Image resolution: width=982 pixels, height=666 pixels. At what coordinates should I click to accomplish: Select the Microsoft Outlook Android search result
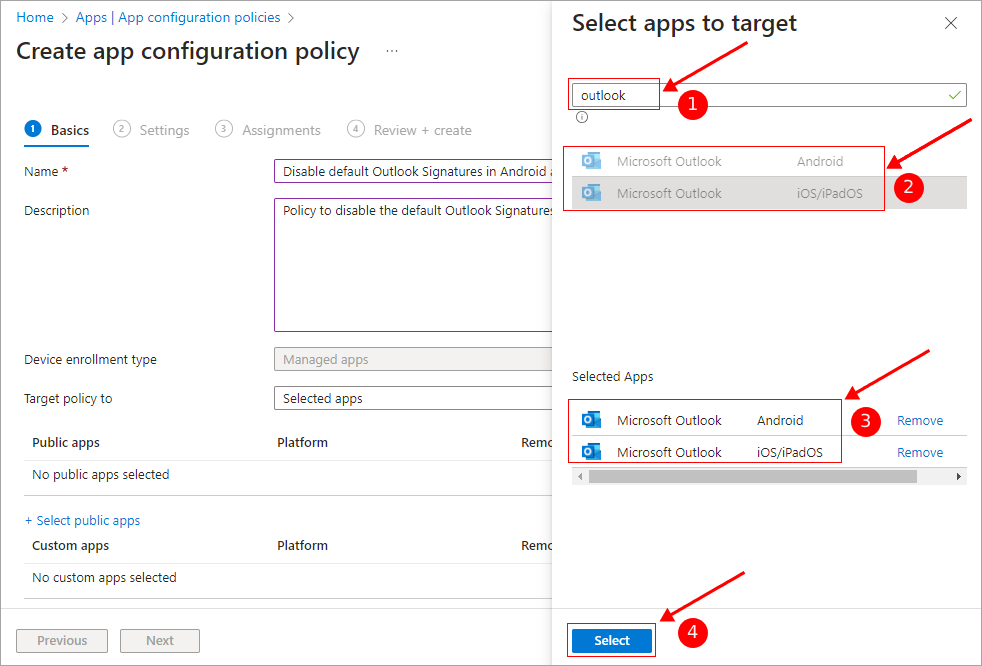pos(769,161)
